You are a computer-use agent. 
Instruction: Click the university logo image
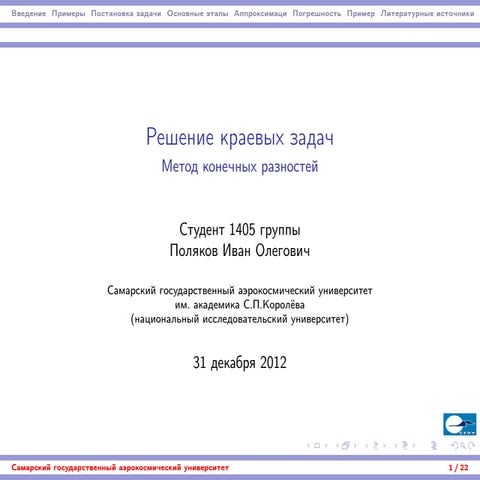[x=460, y=424]
